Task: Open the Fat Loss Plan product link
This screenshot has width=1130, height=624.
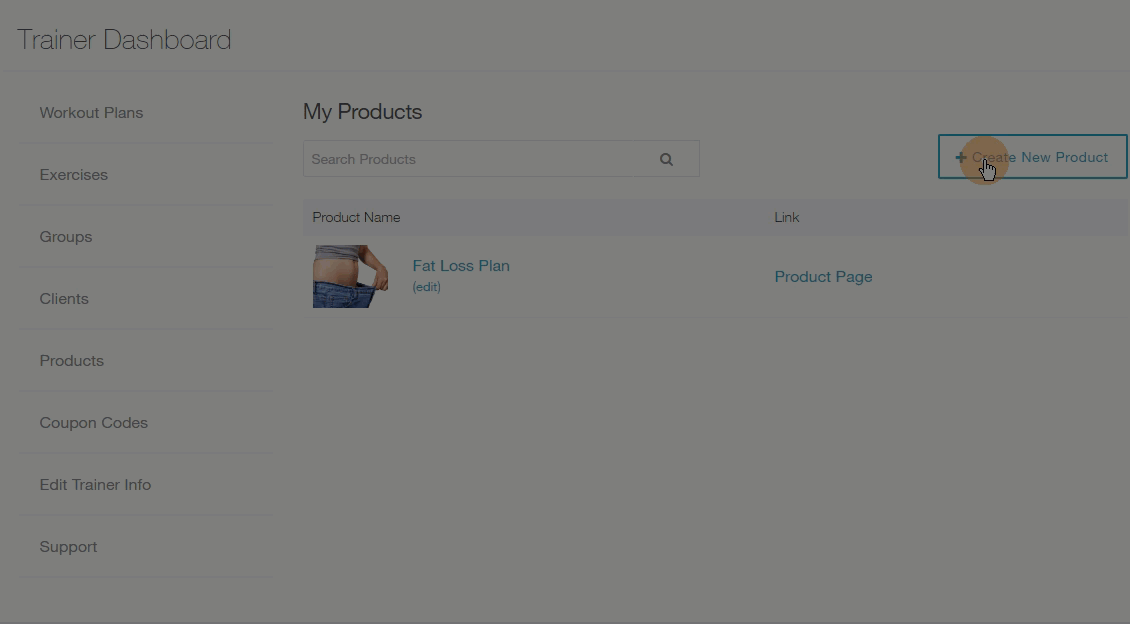Action: pyautogui.click(x=461, y=265)
